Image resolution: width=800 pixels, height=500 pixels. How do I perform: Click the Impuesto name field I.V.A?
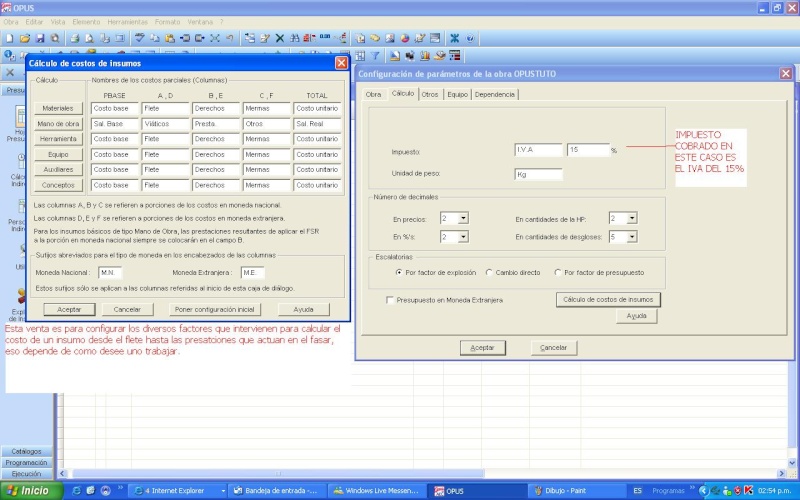pos(538,150)
